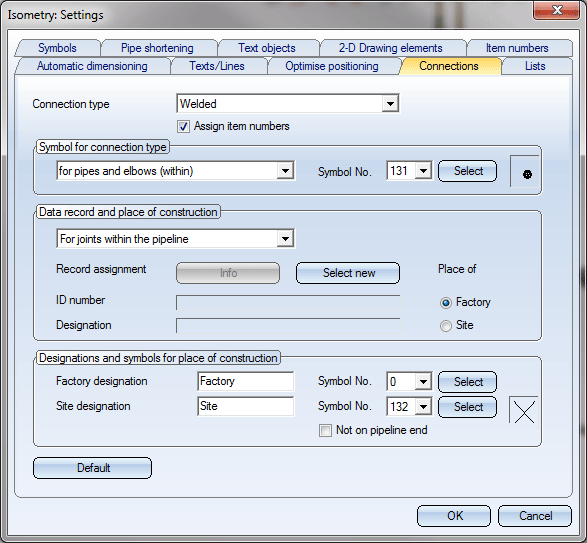Go to the Lists tab

[535, 66]
